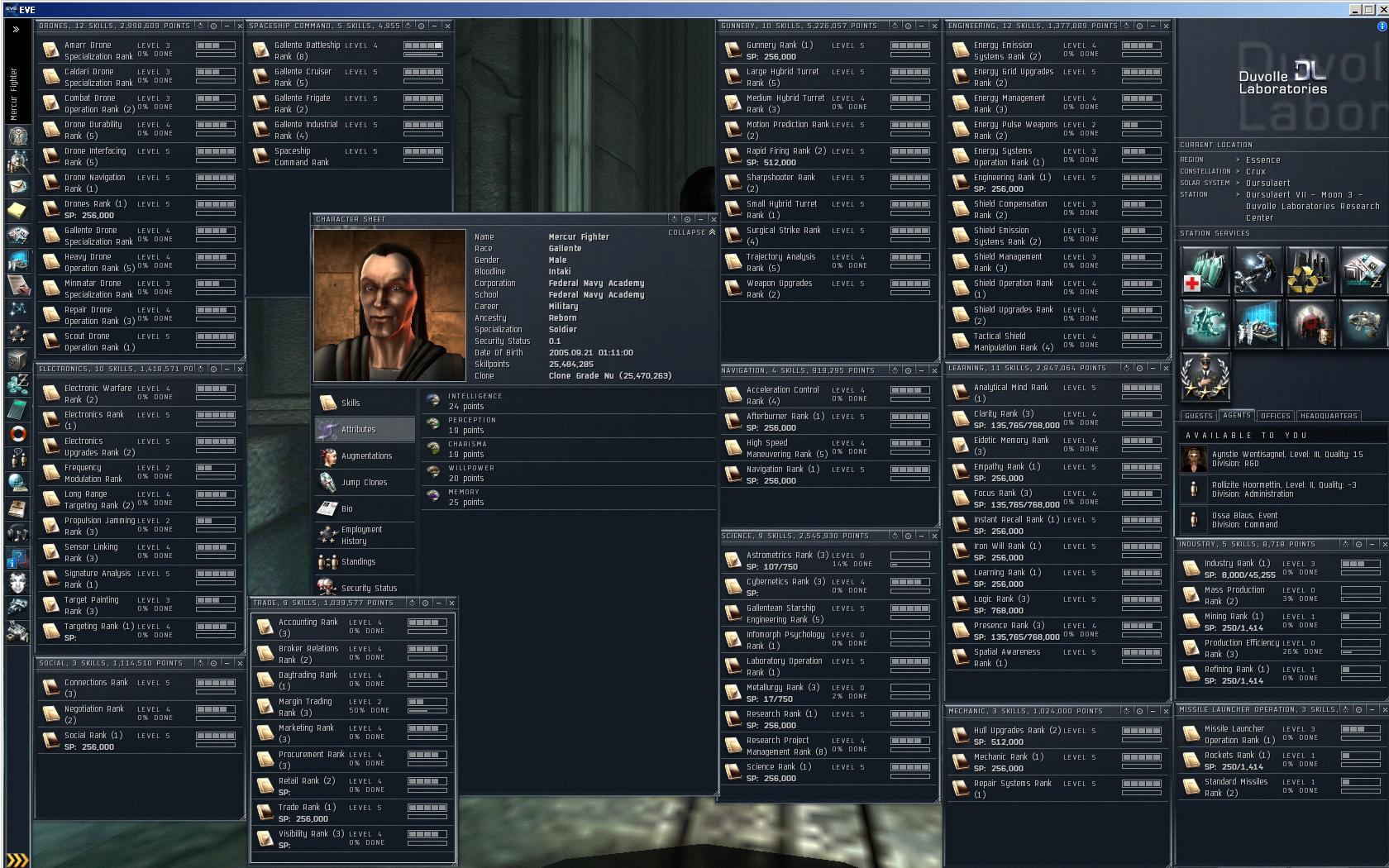Open the headphones jukebox sidebar icon
Viewport: 1389px width, 868px height.
tap(18, 533)
